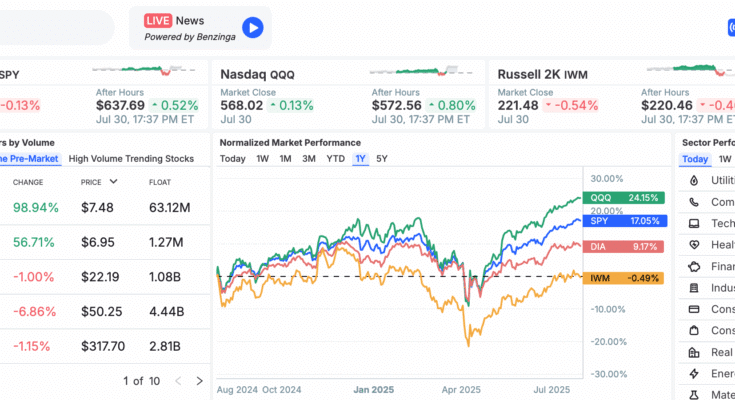
Task: Select the Industrials building icon
Action: (x=694, y=288)
